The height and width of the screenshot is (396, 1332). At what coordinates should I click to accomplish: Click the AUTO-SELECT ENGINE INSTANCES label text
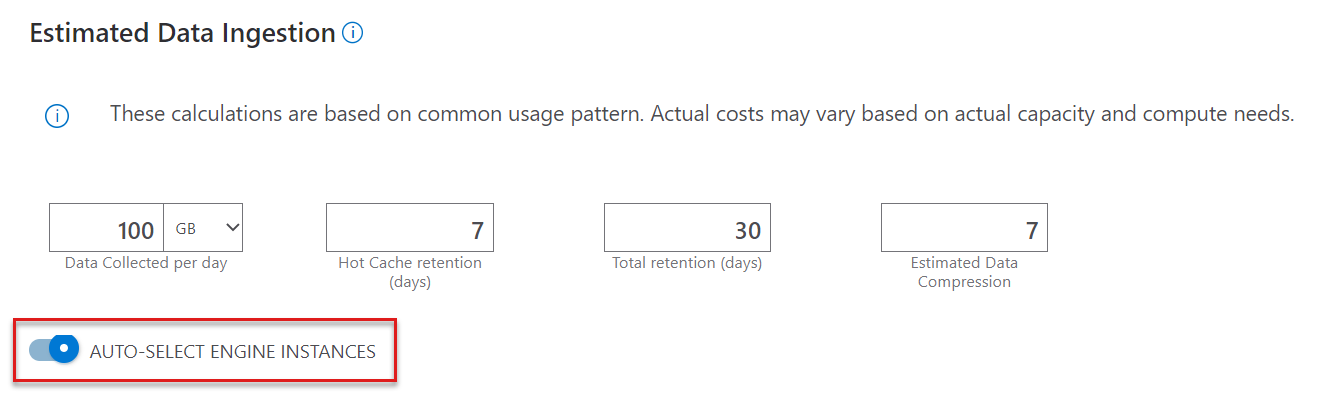[x=233, y=351]
